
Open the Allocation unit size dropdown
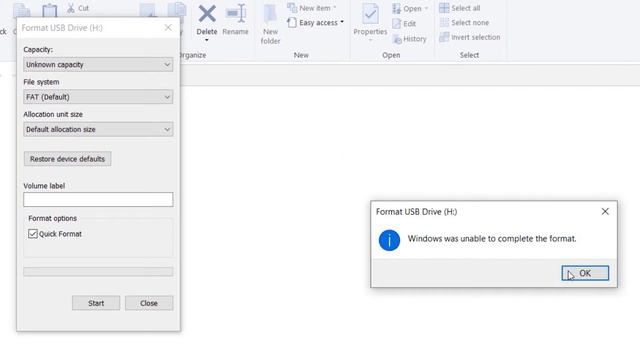point(98,129)
